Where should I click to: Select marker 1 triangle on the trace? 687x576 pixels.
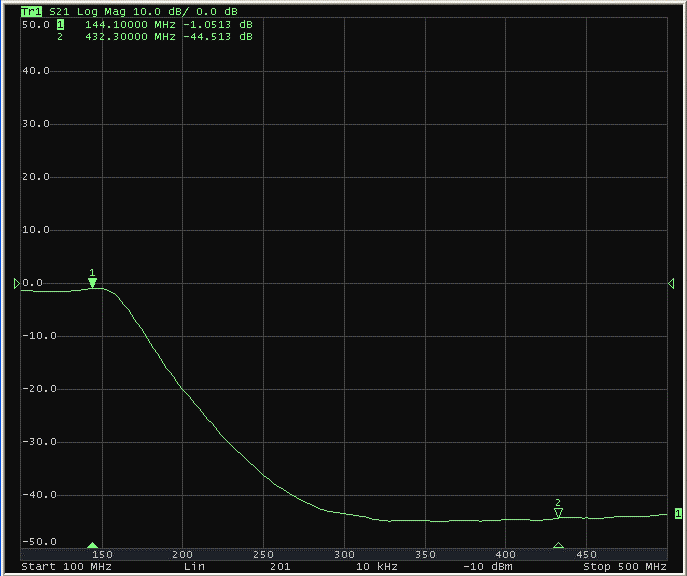(x=92, y=283)
